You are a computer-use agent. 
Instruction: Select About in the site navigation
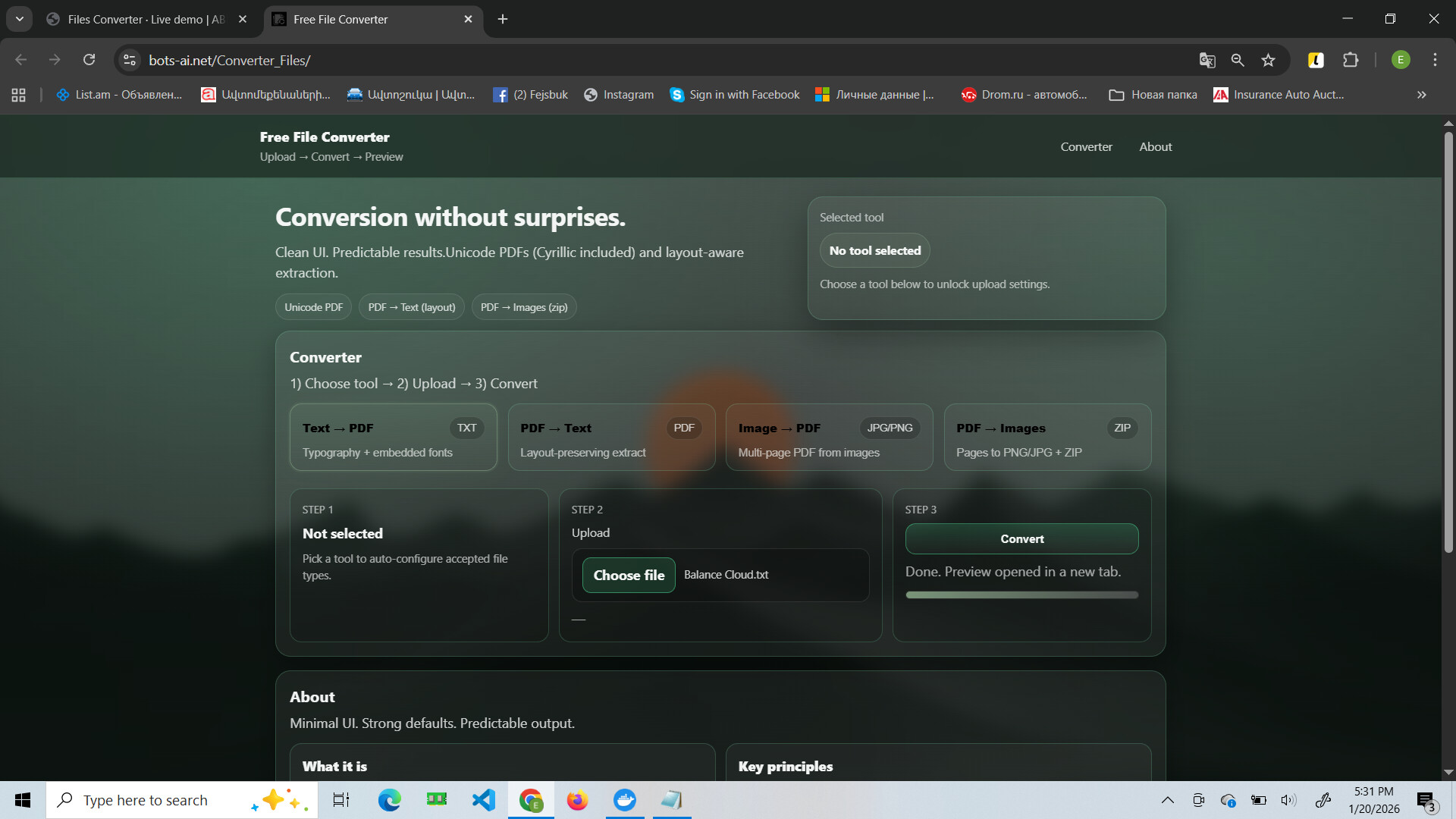point(1156,146)
